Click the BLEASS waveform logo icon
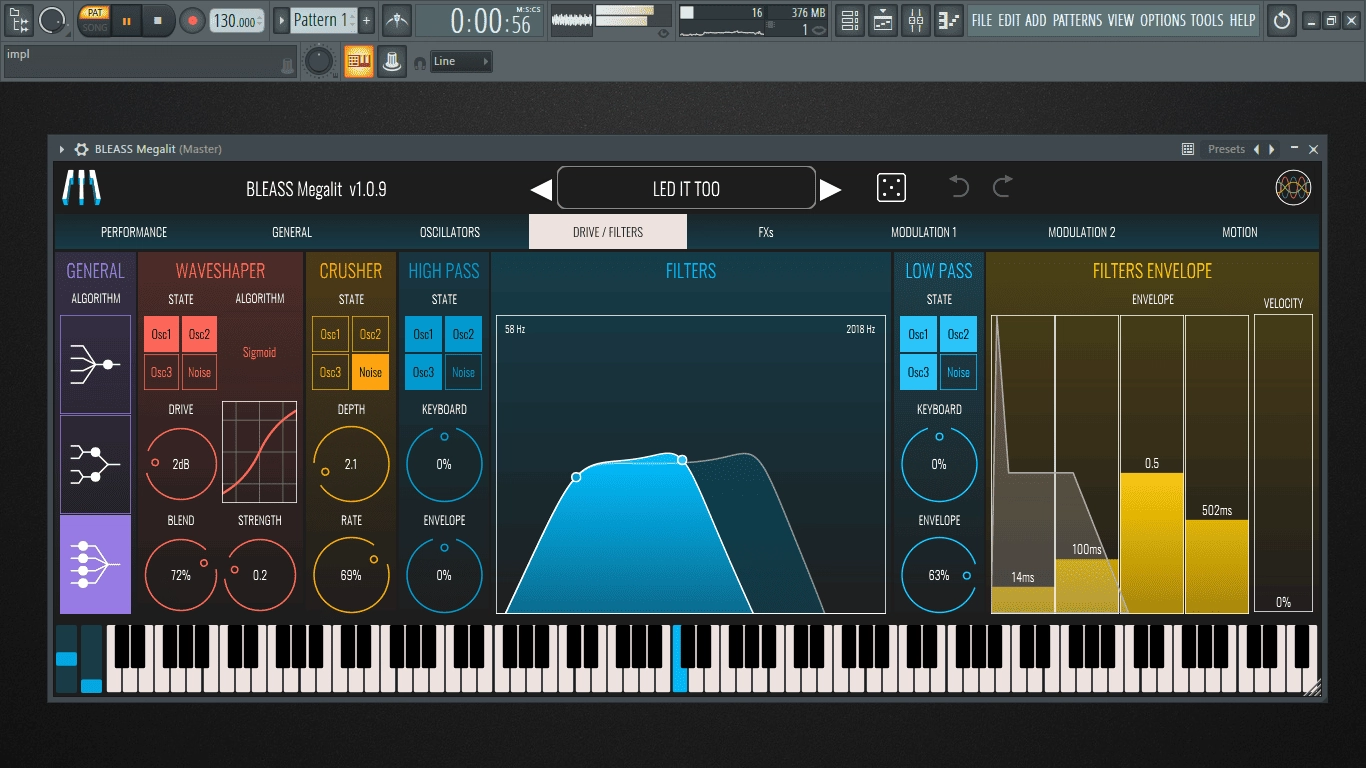This screenshot has width=1366, height=768. pyautogui.click(x=1293, y=188)
